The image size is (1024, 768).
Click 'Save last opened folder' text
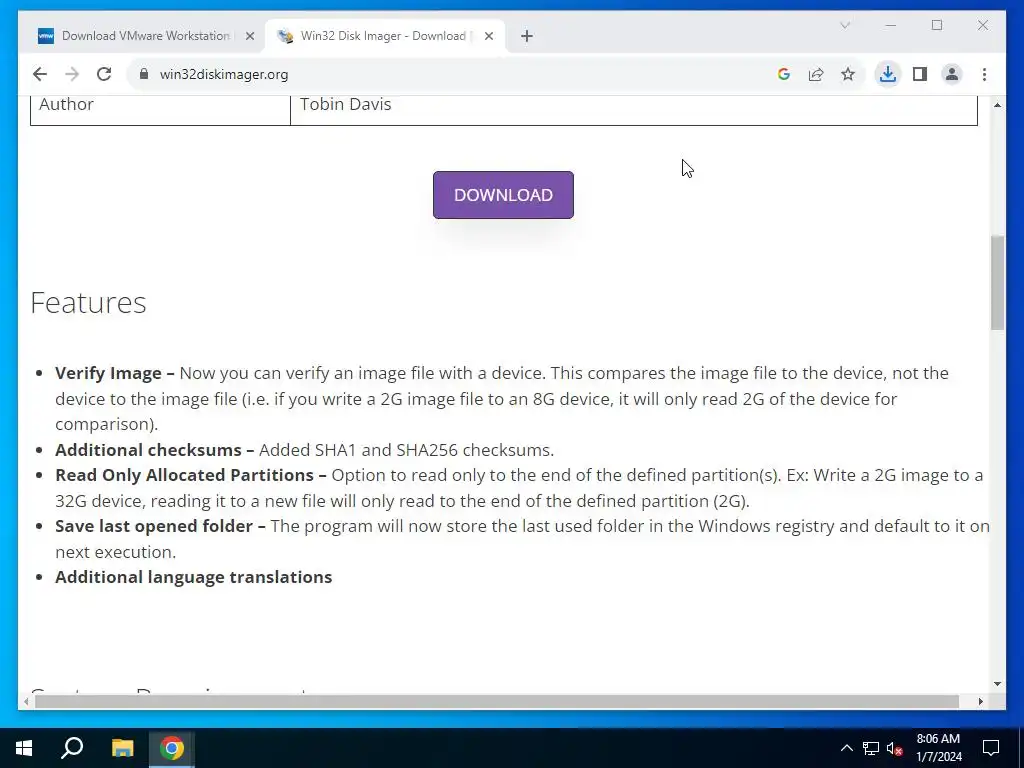[153, 526]
